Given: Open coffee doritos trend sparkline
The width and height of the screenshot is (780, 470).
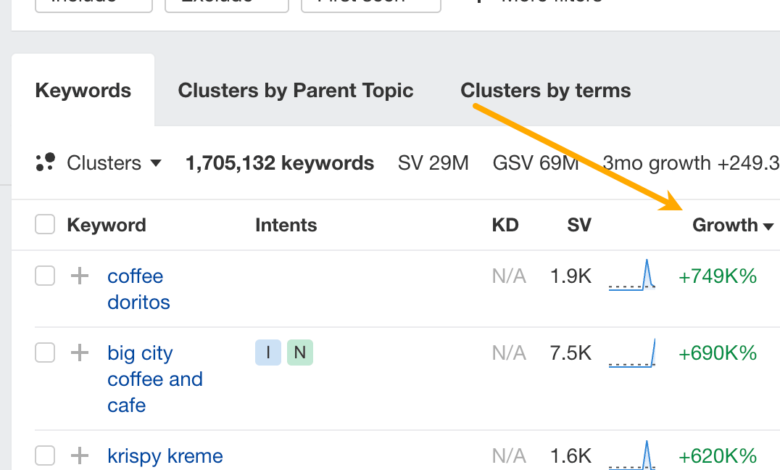Looking at the screenshot, I should [x=632, y=276].
